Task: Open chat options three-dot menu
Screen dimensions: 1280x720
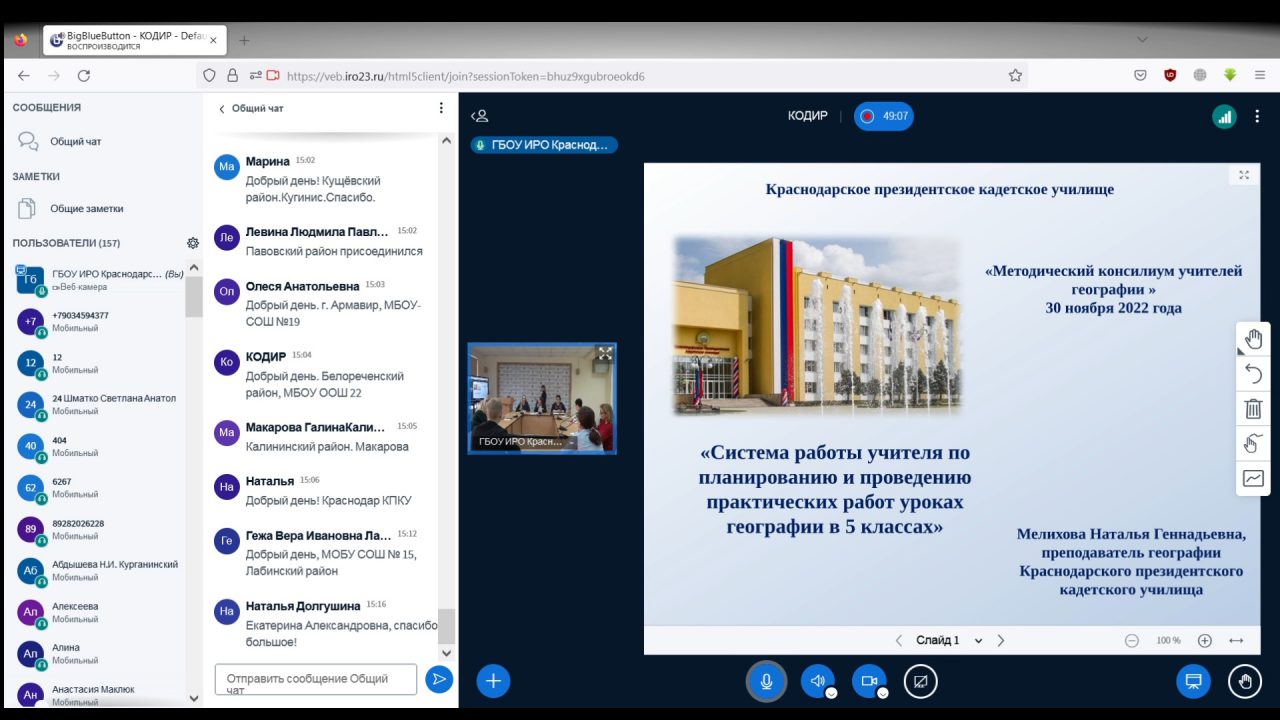Action: pyautogui.click(x=441, y=108)
